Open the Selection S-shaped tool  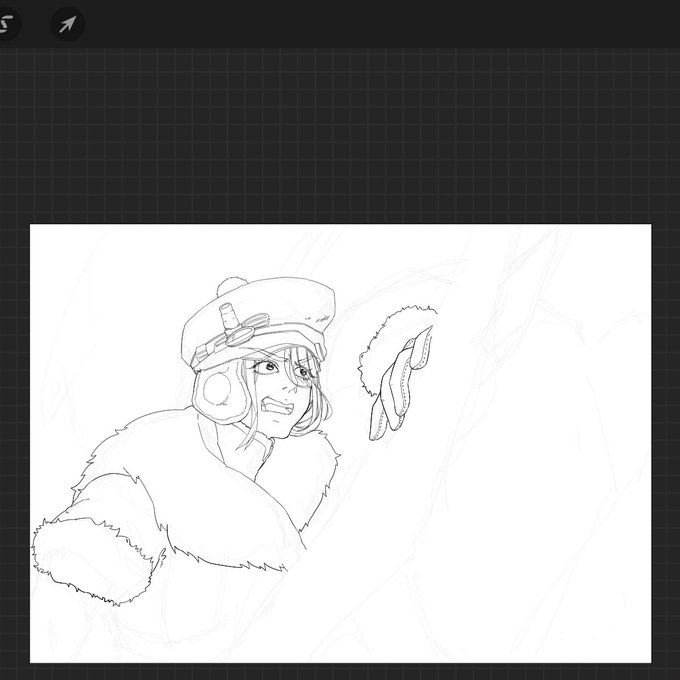(x=6, y=24)
